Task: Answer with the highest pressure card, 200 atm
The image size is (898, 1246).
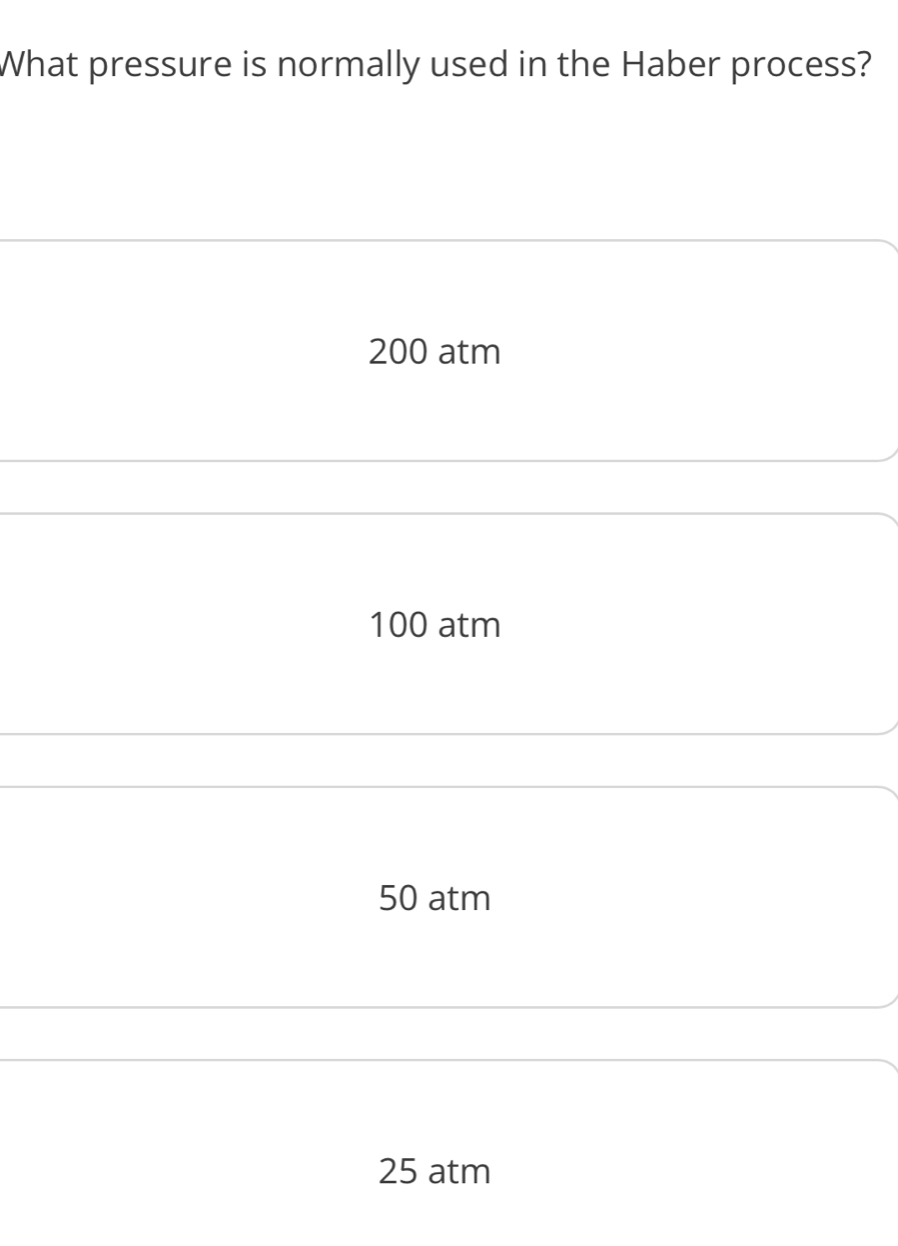Action: [449, 351]
